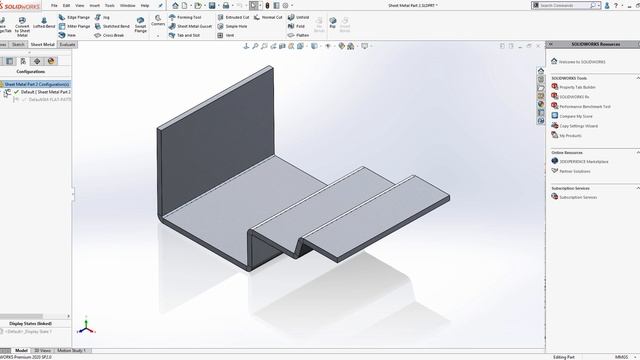Select the Lofted Bend tool
Screen dimensions: 640x360
point(44,23)
